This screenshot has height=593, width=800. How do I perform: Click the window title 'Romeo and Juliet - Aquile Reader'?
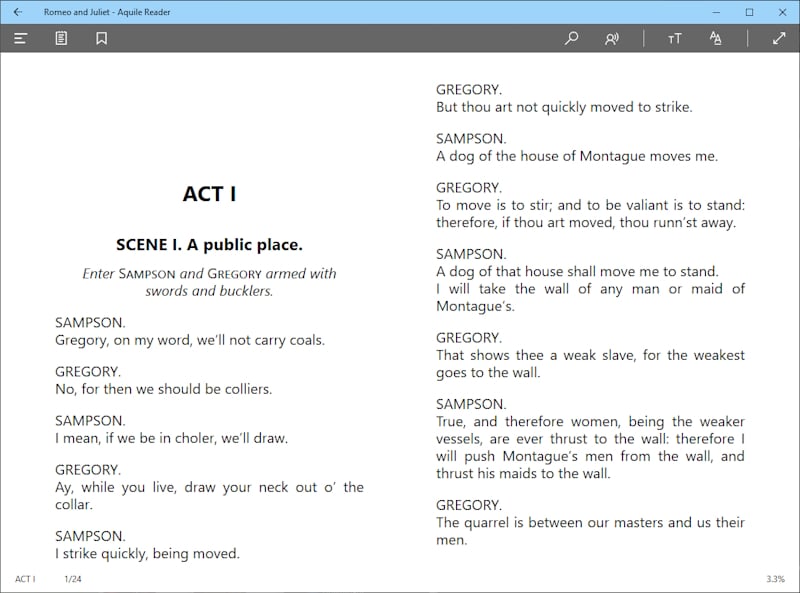click(x=107, y=12)
